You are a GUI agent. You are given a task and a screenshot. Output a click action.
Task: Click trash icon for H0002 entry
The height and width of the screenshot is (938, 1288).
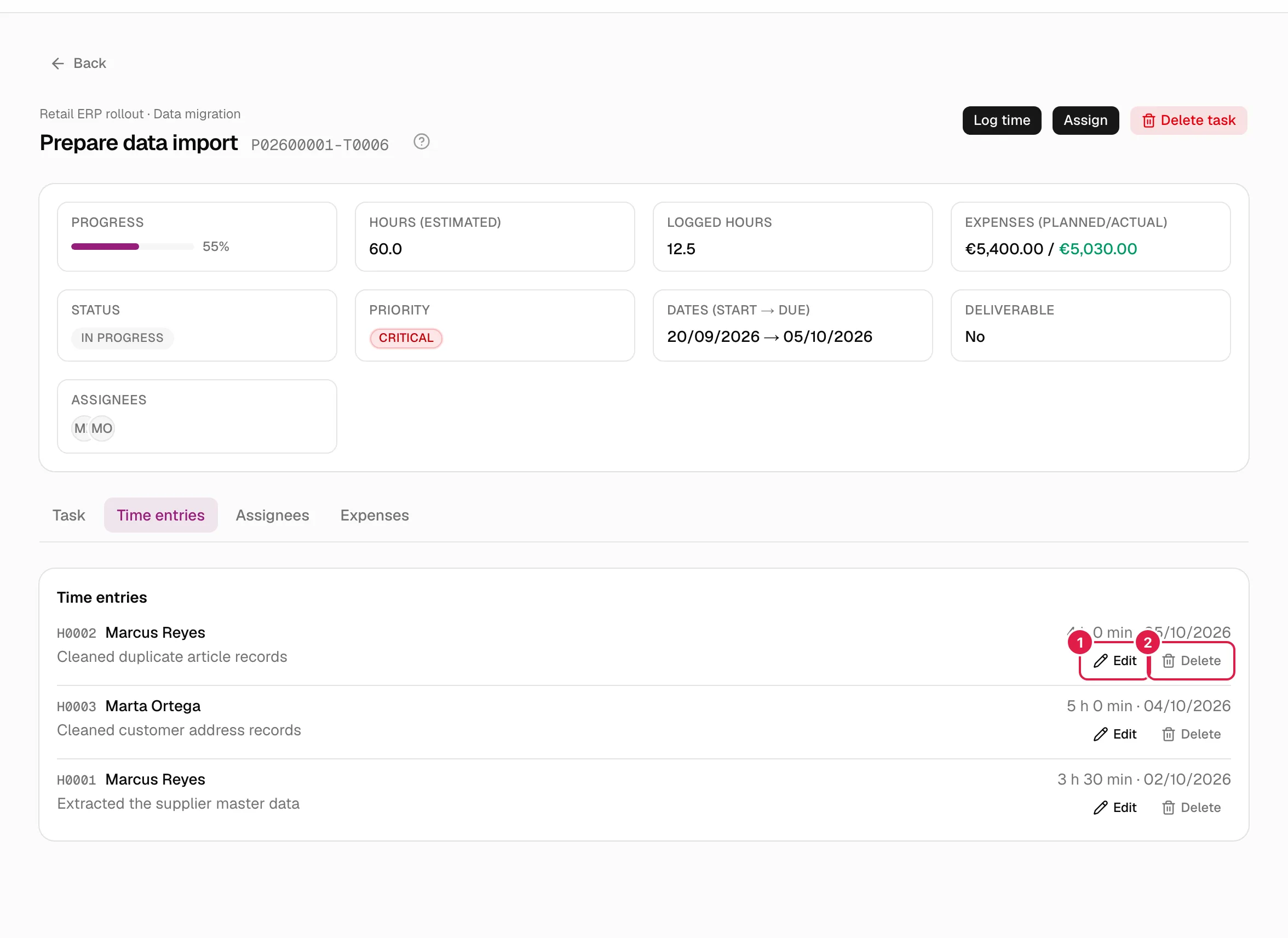1168,661
